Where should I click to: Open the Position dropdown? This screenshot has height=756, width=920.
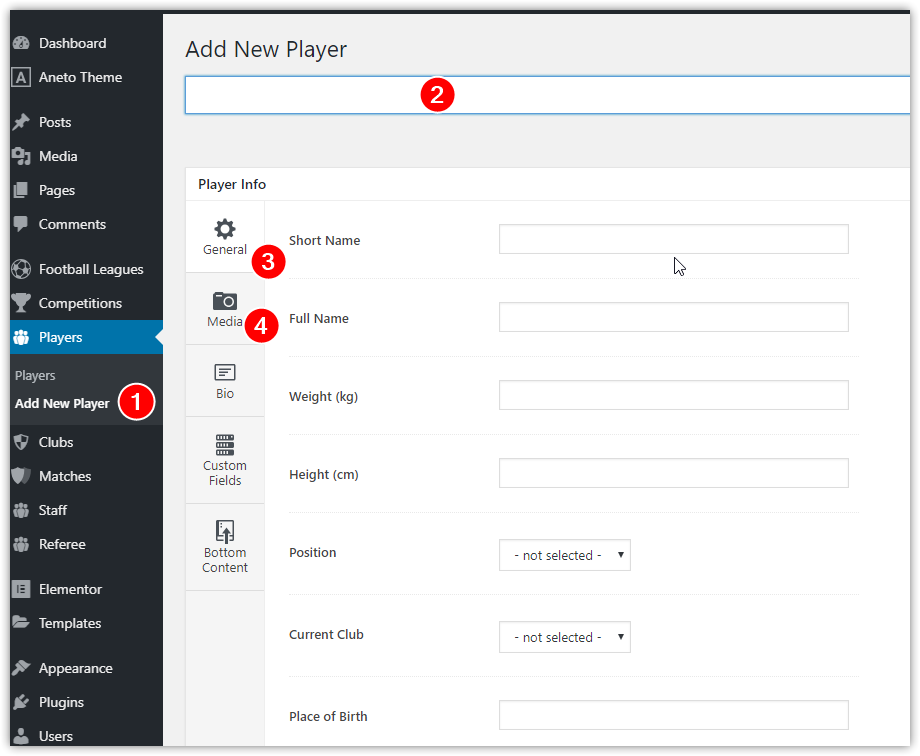(x=564, y=555)
